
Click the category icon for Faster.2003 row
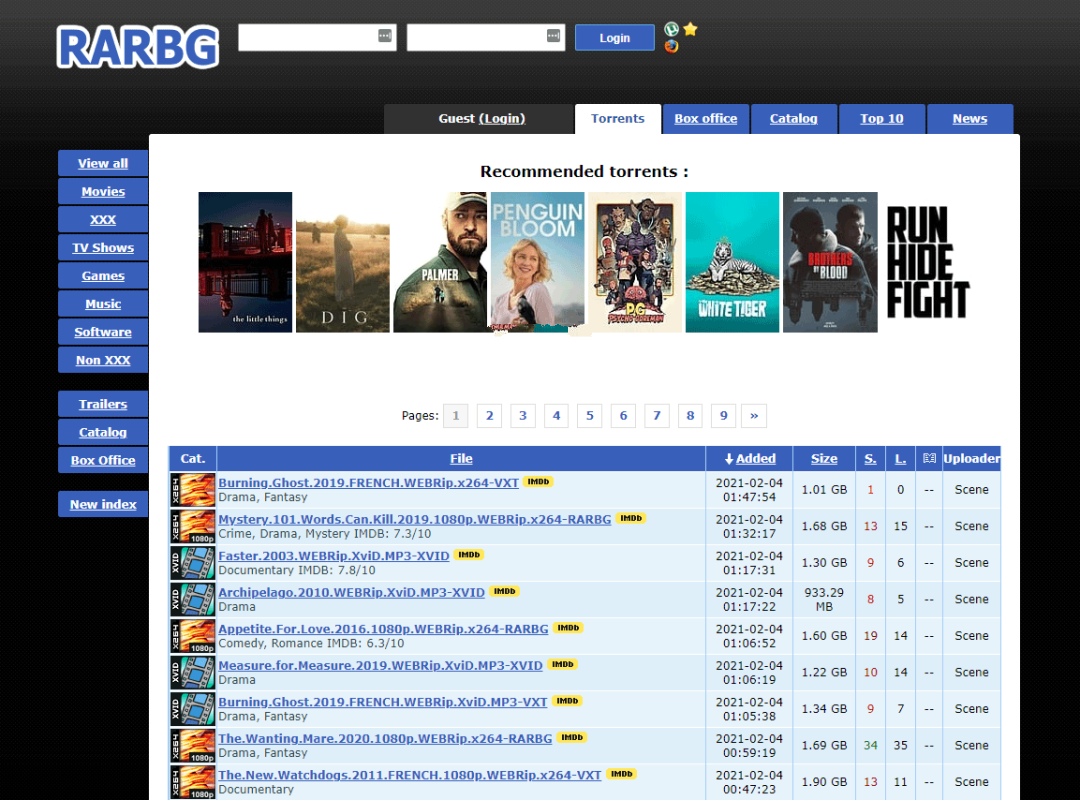(x=193, y=563)
